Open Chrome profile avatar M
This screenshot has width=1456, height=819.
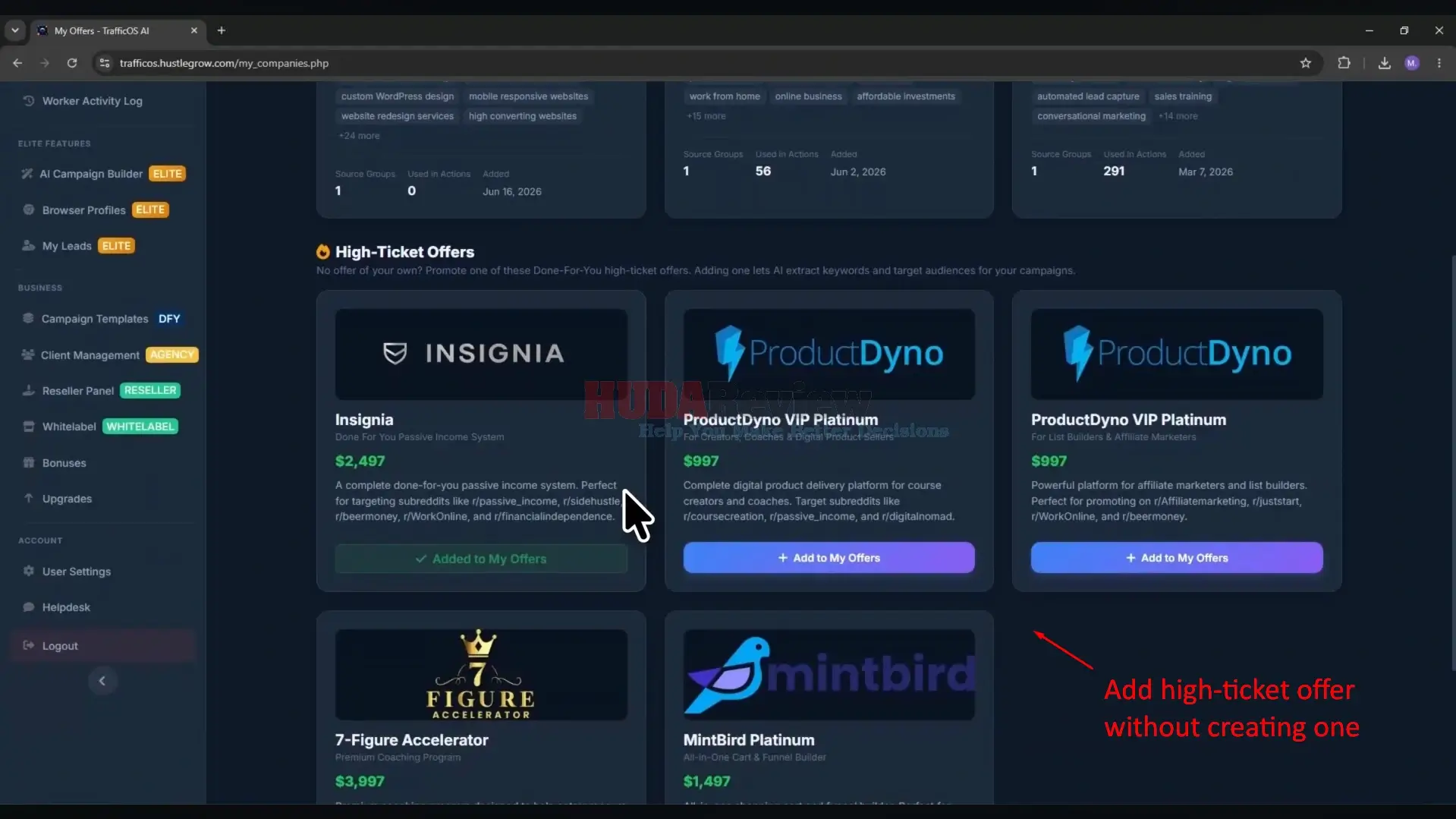1411,63
